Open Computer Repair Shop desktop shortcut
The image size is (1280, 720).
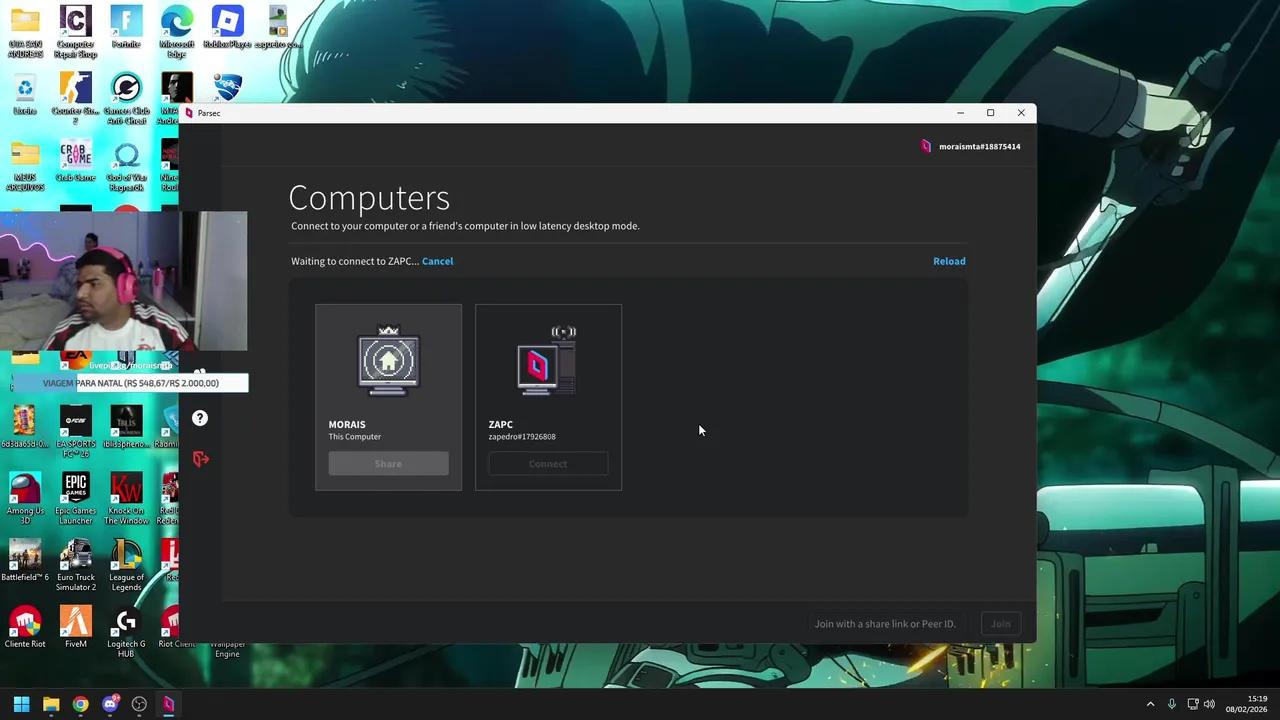click(76, 33)
